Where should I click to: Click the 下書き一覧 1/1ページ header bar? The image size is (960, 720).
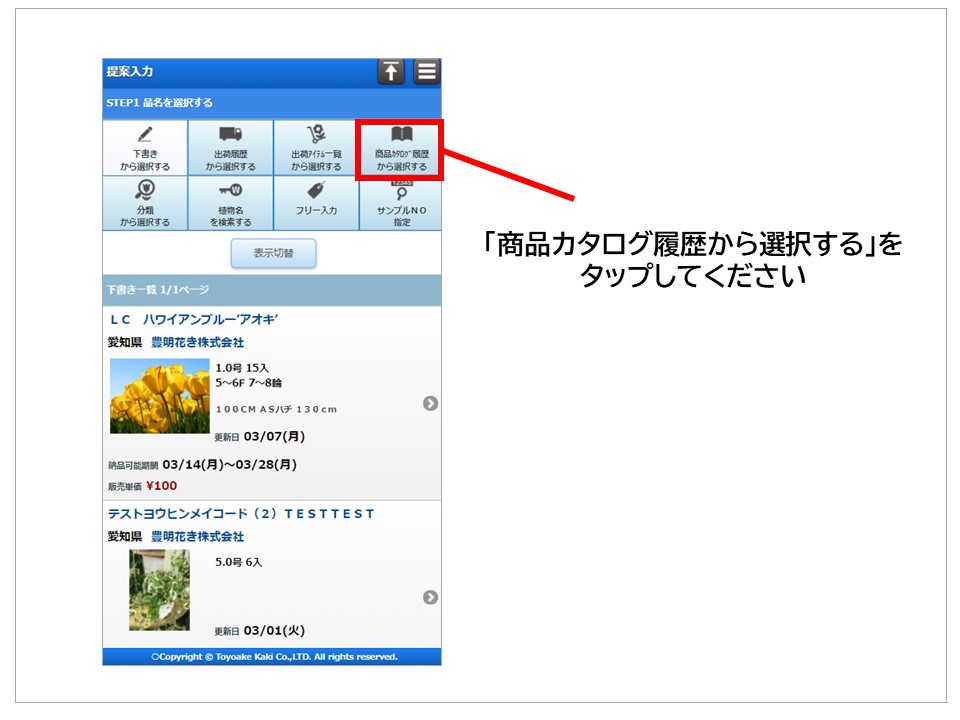(x=271, y=290)
